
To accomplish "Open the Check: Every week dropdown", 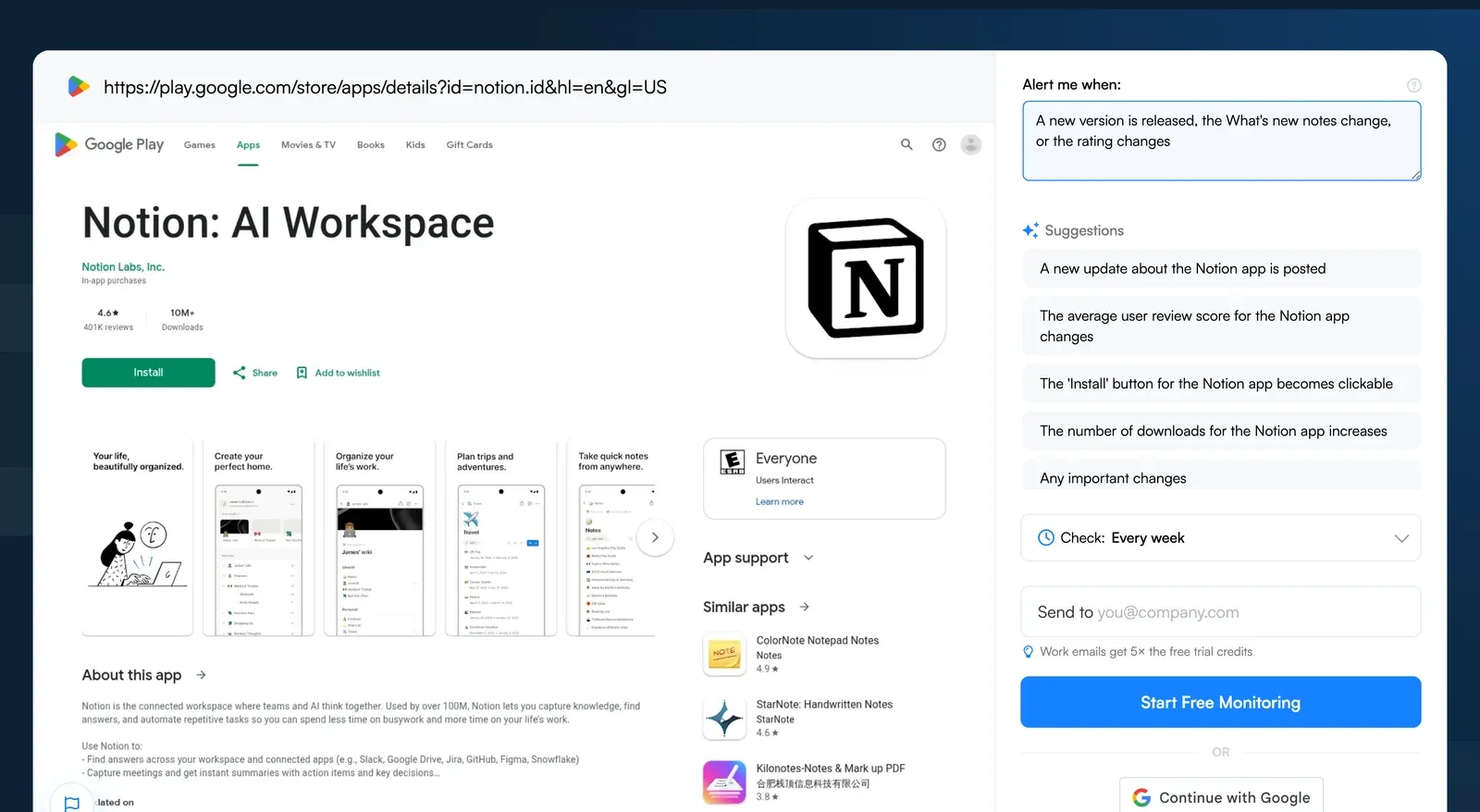I will click(1220, 537).
